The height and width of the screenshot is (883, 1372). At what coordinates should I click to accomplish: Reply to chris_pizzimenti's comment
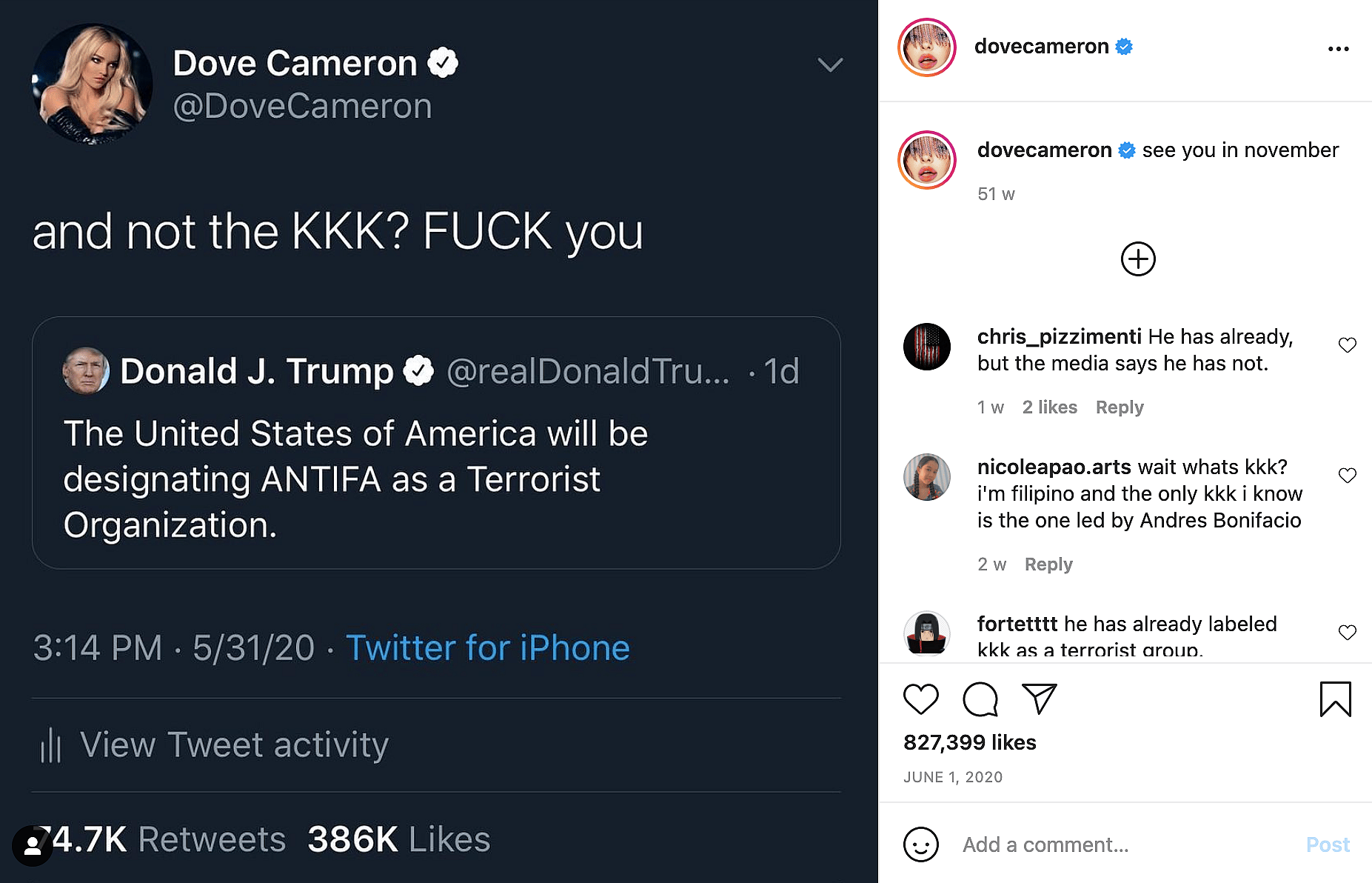[x=1119, y=407]
